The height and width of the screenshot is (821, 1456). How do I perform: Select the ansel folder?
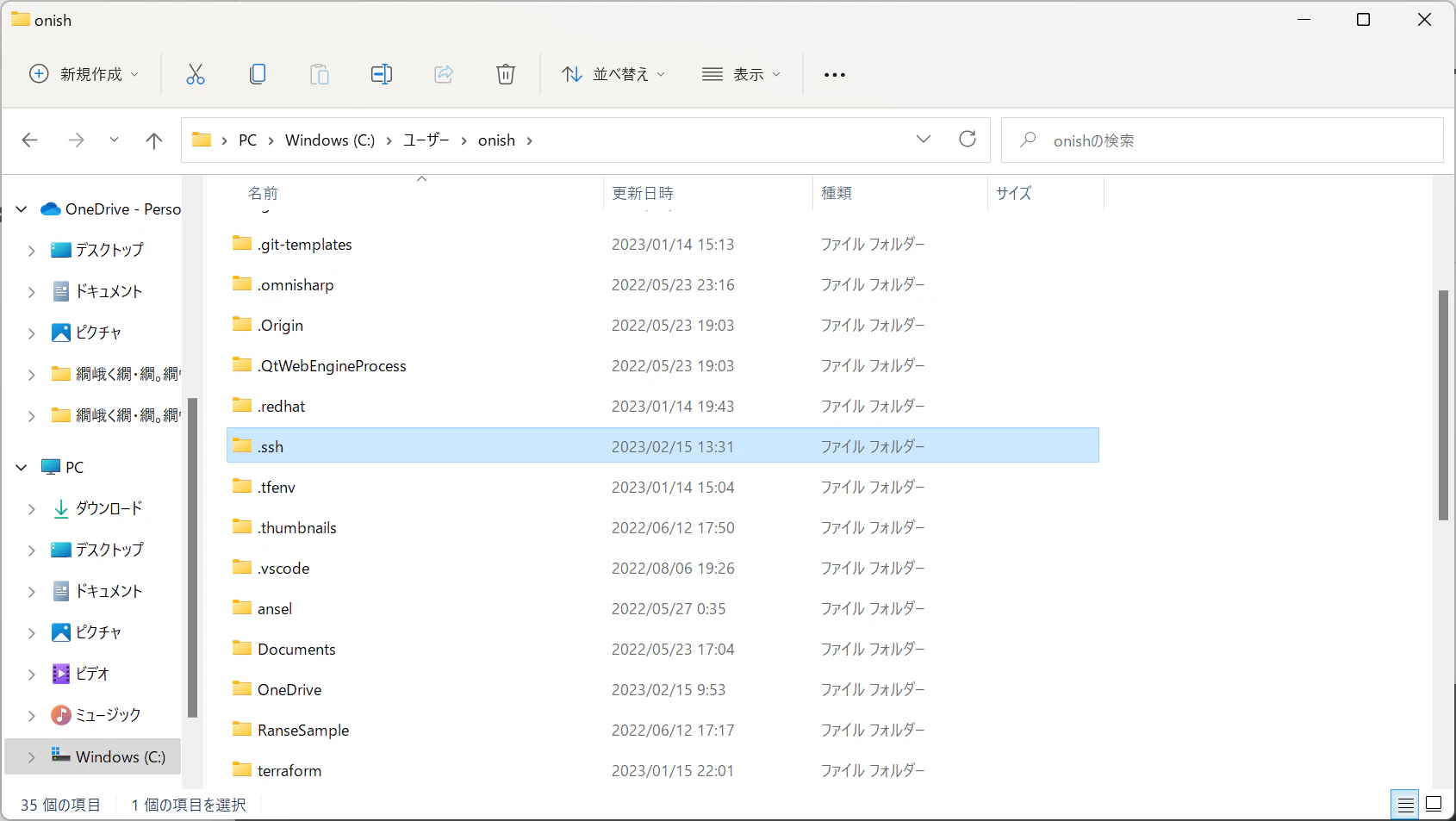663,608
